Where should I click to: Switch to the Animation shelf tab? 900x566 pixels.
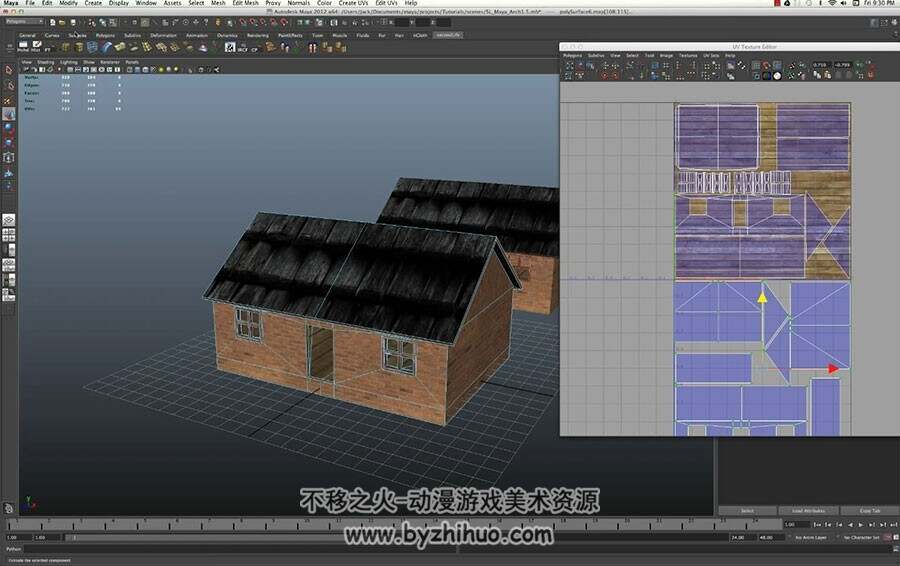197,35
